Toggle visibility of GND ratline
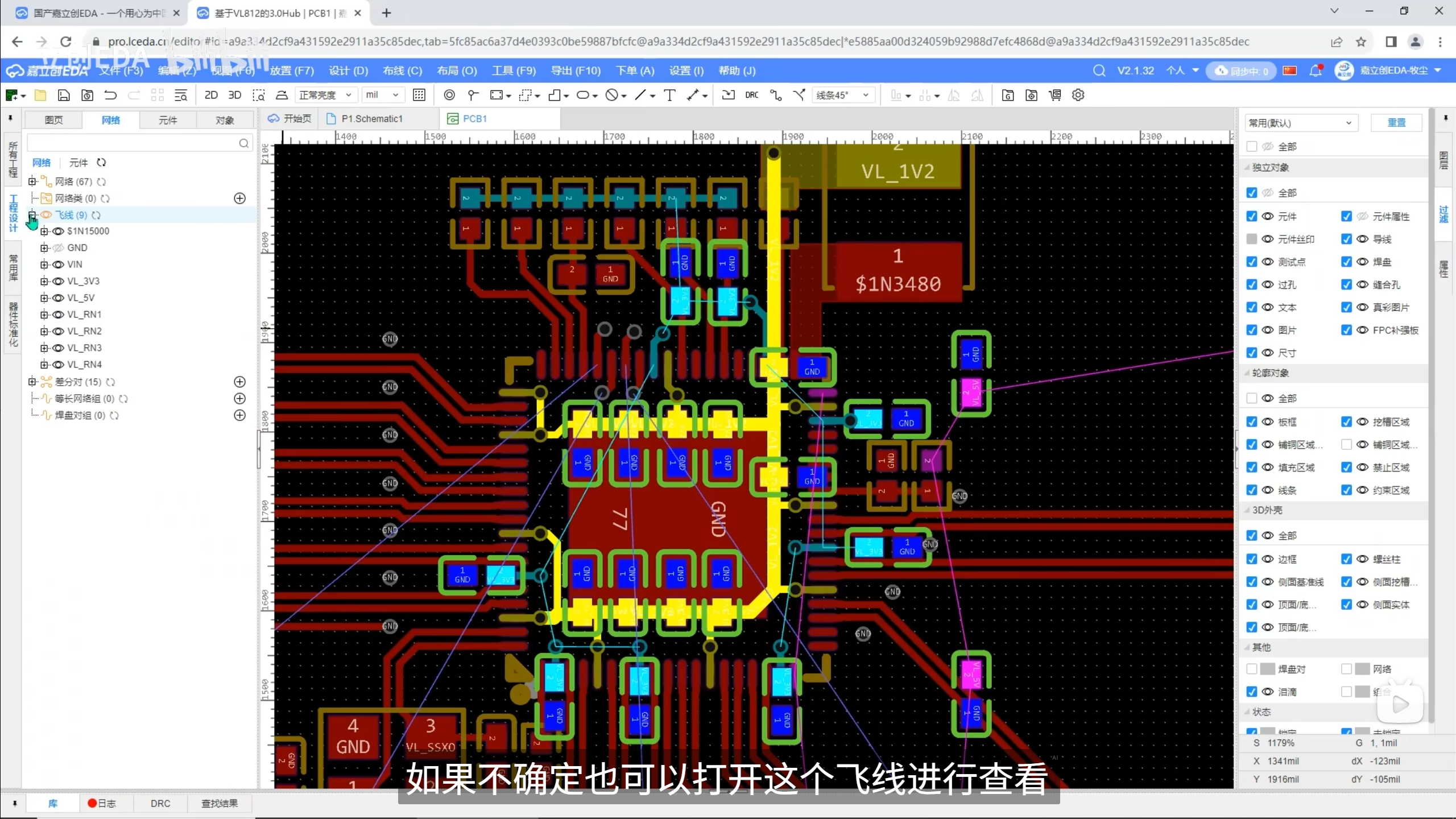Viewport: 1456px width, 819px height. pos(58,248)
